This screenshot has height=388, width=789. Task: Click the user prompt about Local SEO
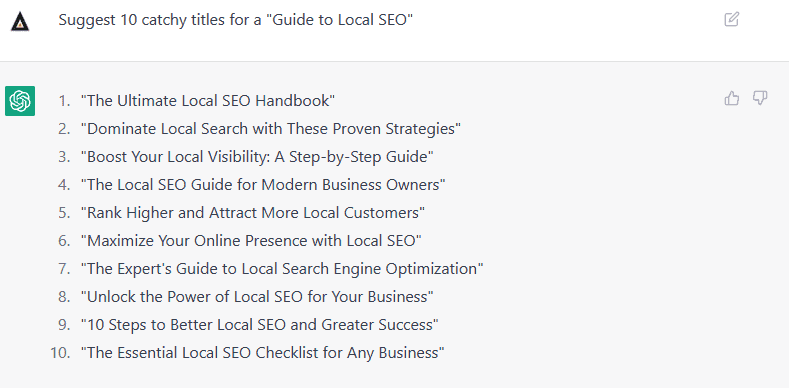[235, 20]
